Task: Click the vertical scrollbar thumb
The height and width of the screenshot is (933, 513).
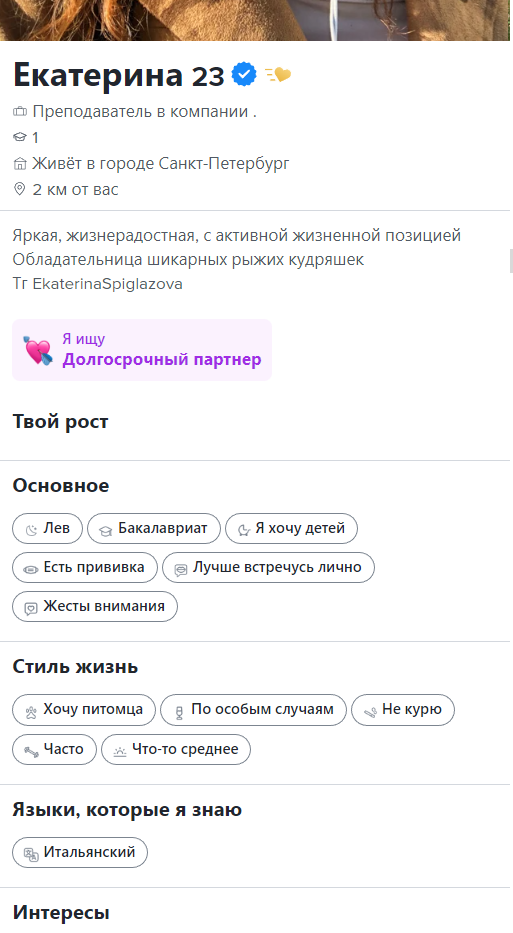Action: (x=511, y=261)
